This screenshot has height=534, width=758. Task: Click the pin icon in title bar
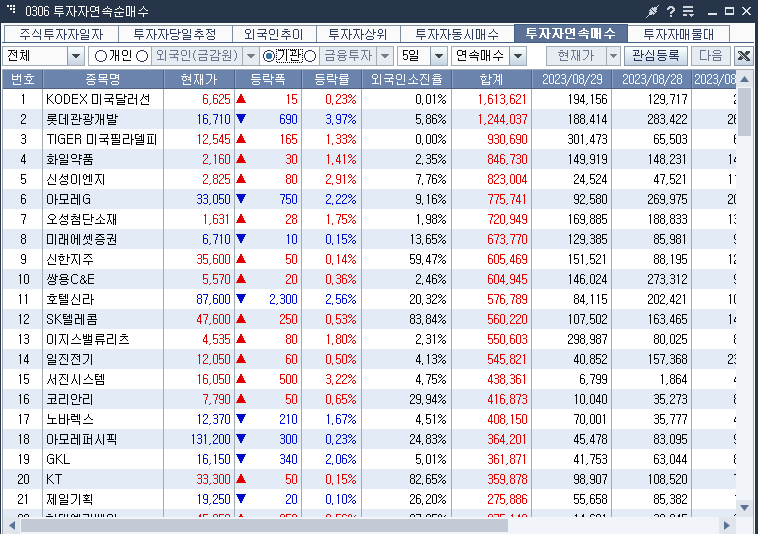click(653, 11)
